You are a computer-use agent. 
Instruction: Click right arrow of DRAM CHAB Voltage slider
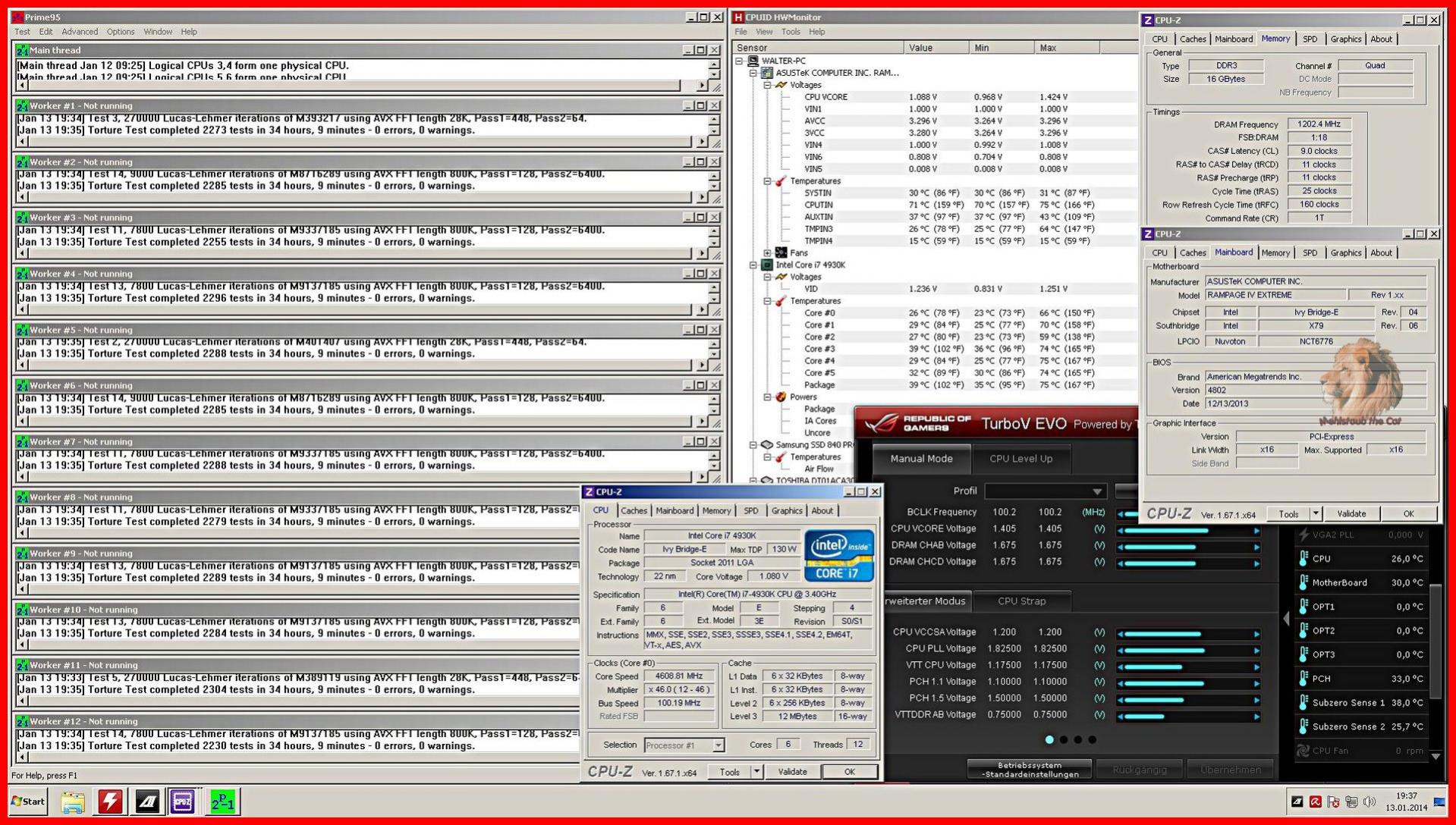tap(1256, 546)
